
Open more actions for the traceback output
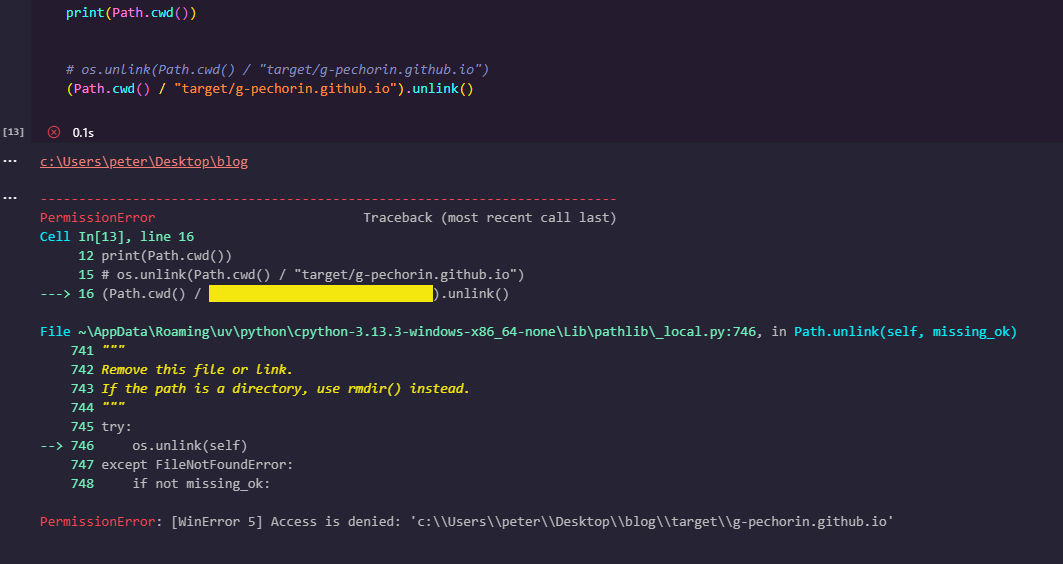(10, 197)
